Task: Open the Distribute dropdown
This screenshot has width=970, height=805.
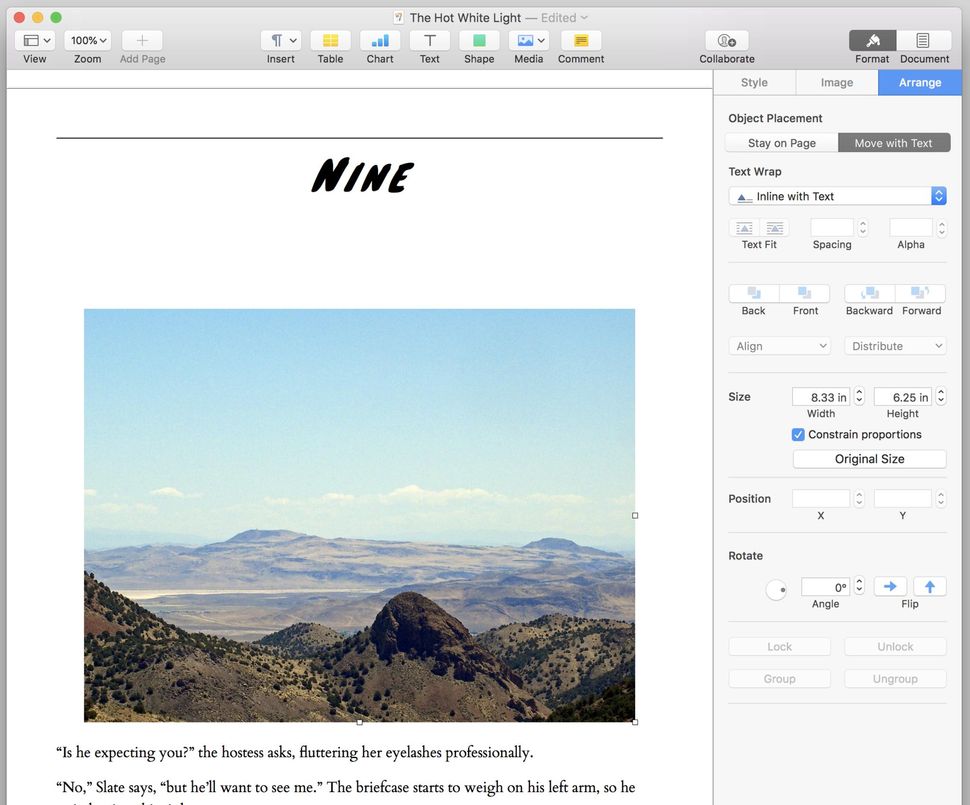Action: [894, 345]
